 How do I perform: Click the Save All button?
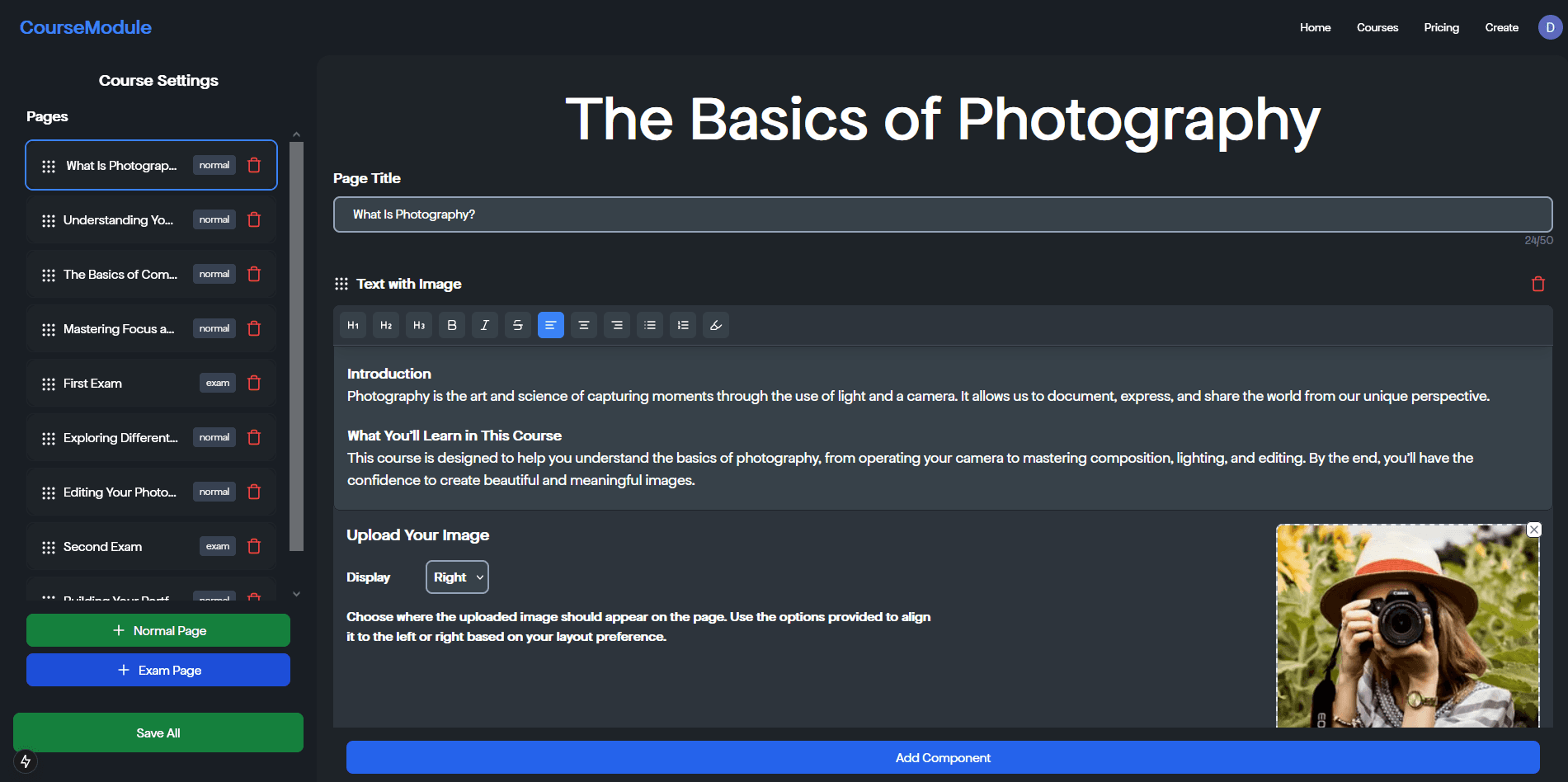158,733
